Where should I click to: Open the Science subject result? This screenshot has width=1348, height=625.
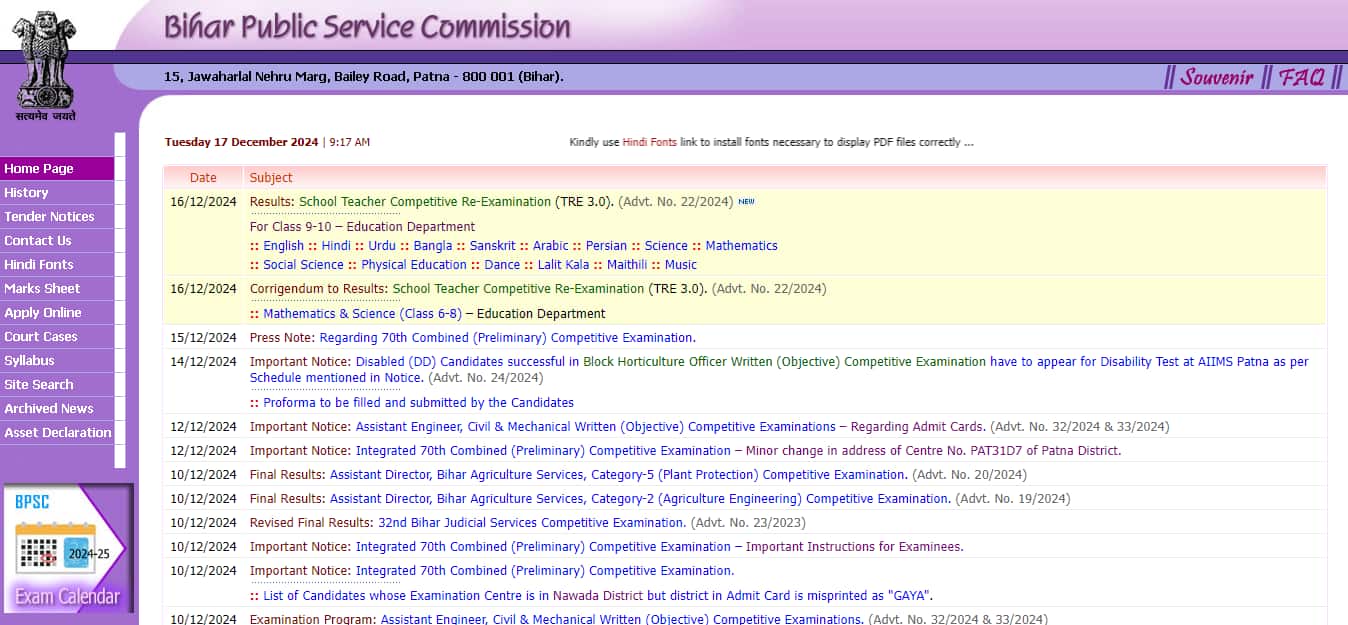(666, 246)
